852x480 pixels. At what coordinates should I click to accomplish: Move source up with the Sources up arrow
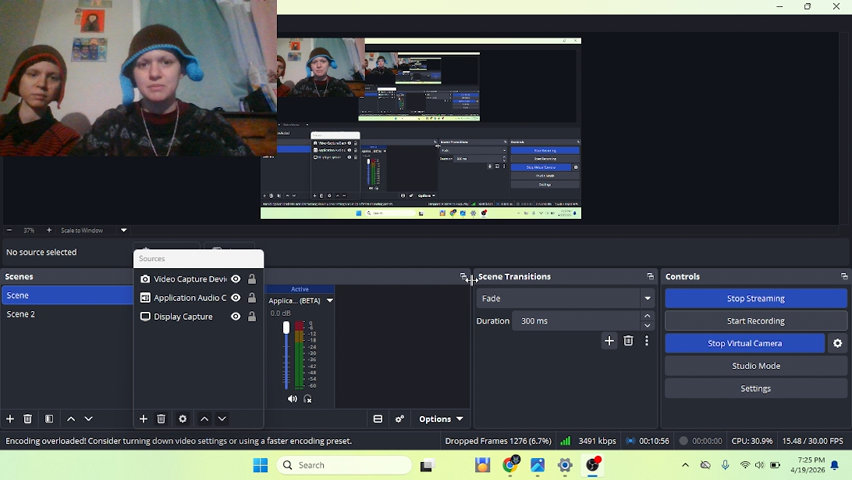[204, 419]
